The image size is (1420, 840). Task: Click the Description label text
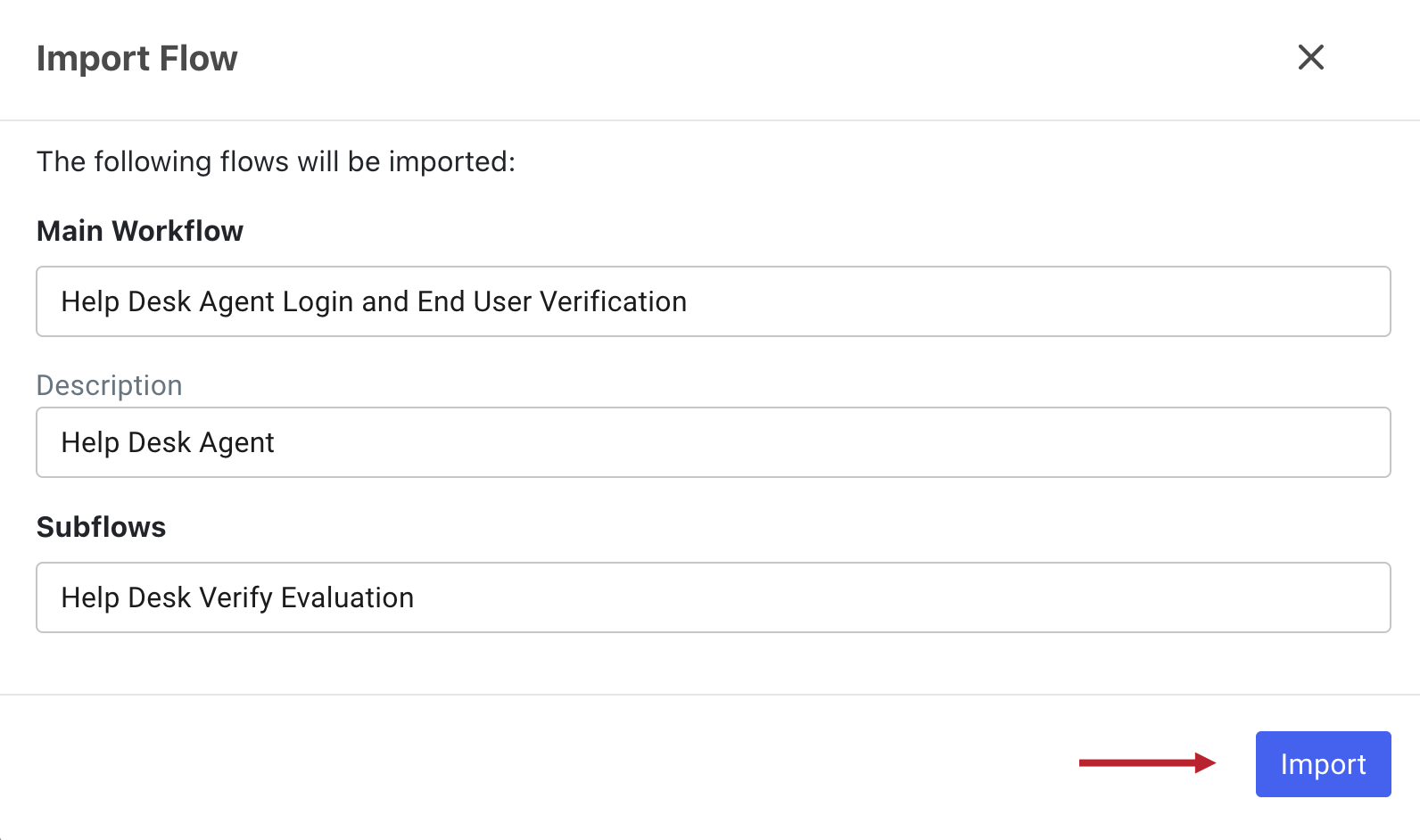point(109,385)
